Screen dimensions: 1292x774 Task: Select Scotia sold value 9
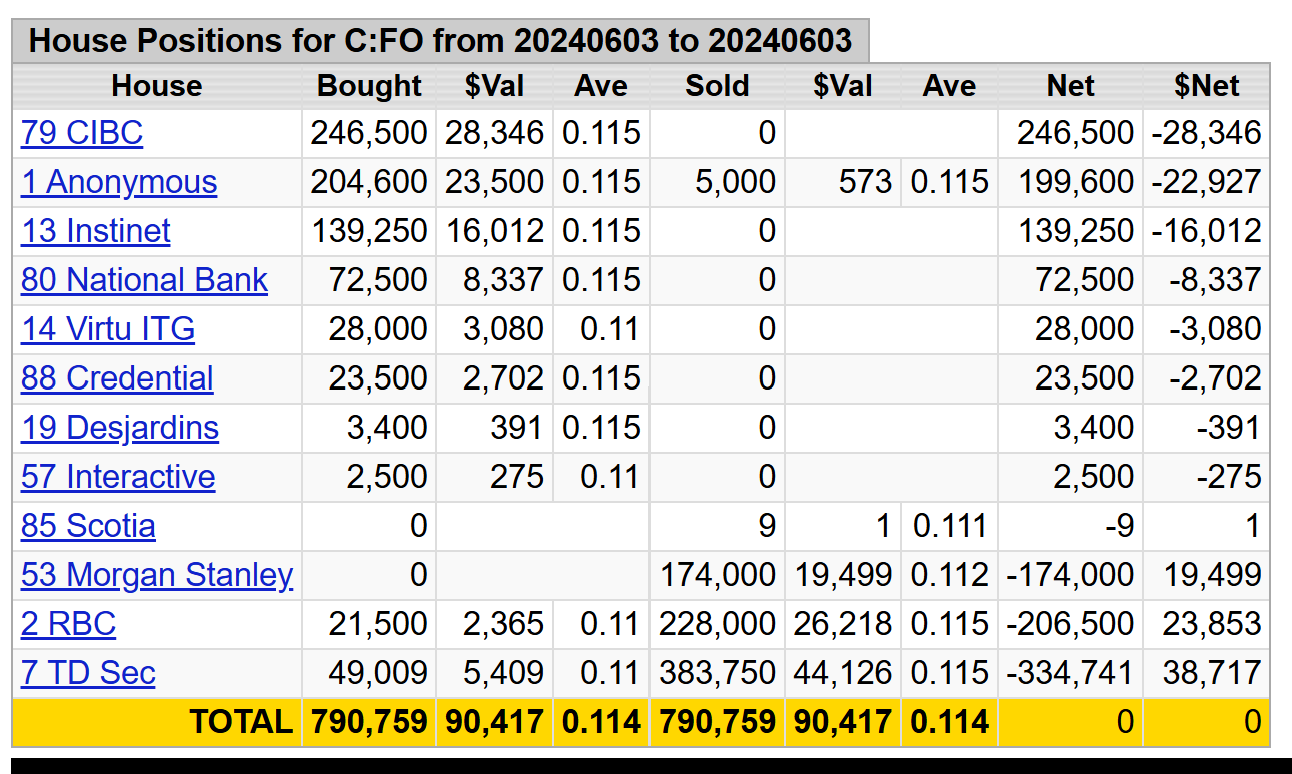[766, 526]
